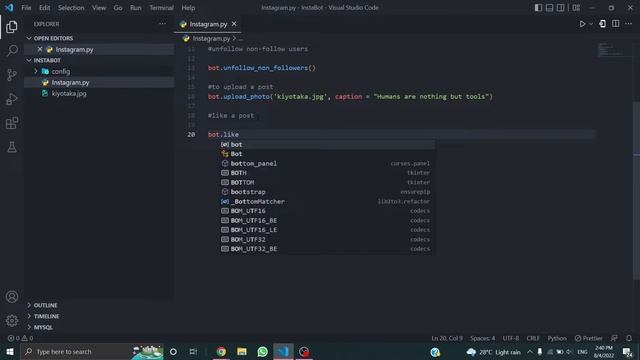Close the Instagram.py editor tab

coord(234,24)
